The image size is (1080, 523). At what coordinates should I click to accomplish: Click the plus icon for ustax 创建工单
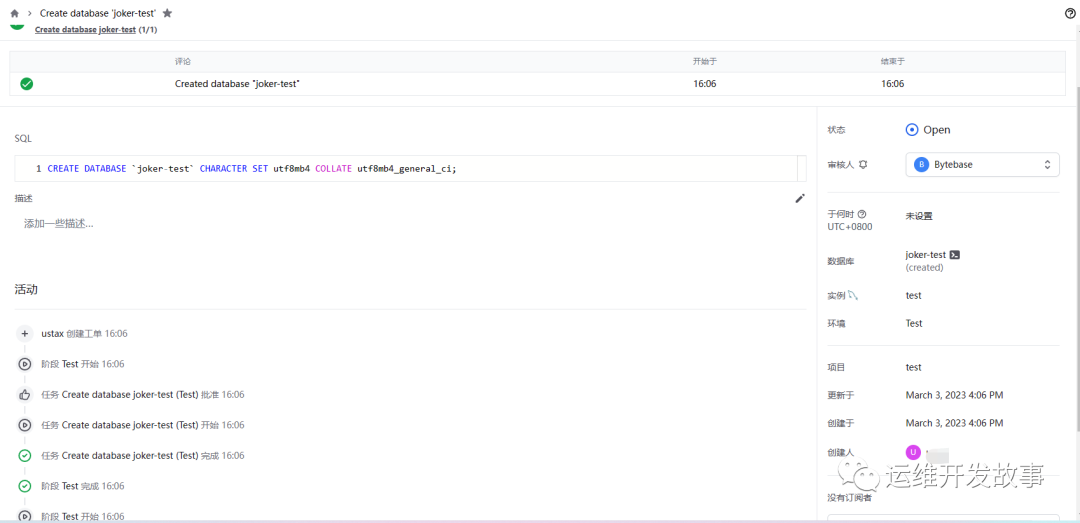coord(25,334)
